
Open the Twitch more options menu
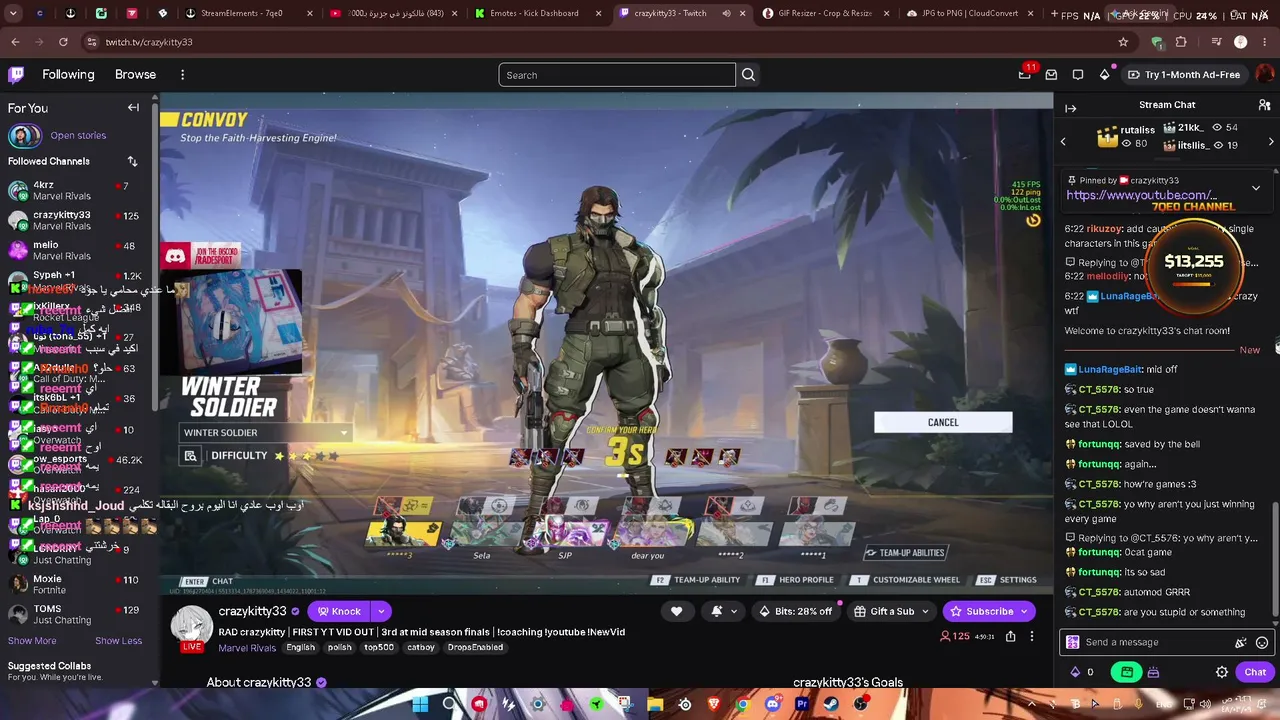(182, 75)
